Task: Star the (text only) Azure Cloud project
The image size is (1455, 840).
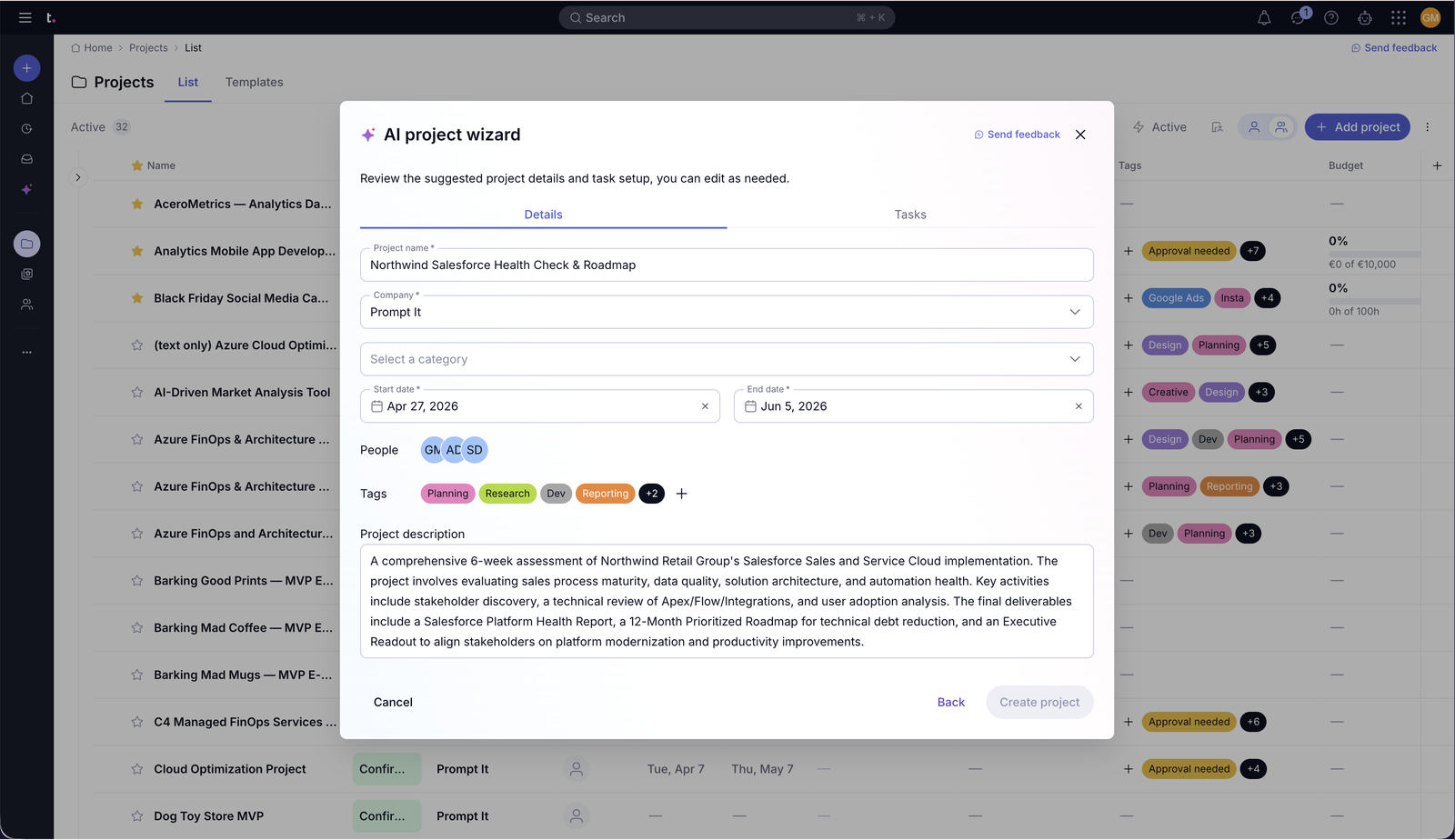Action: pos(137,345)
